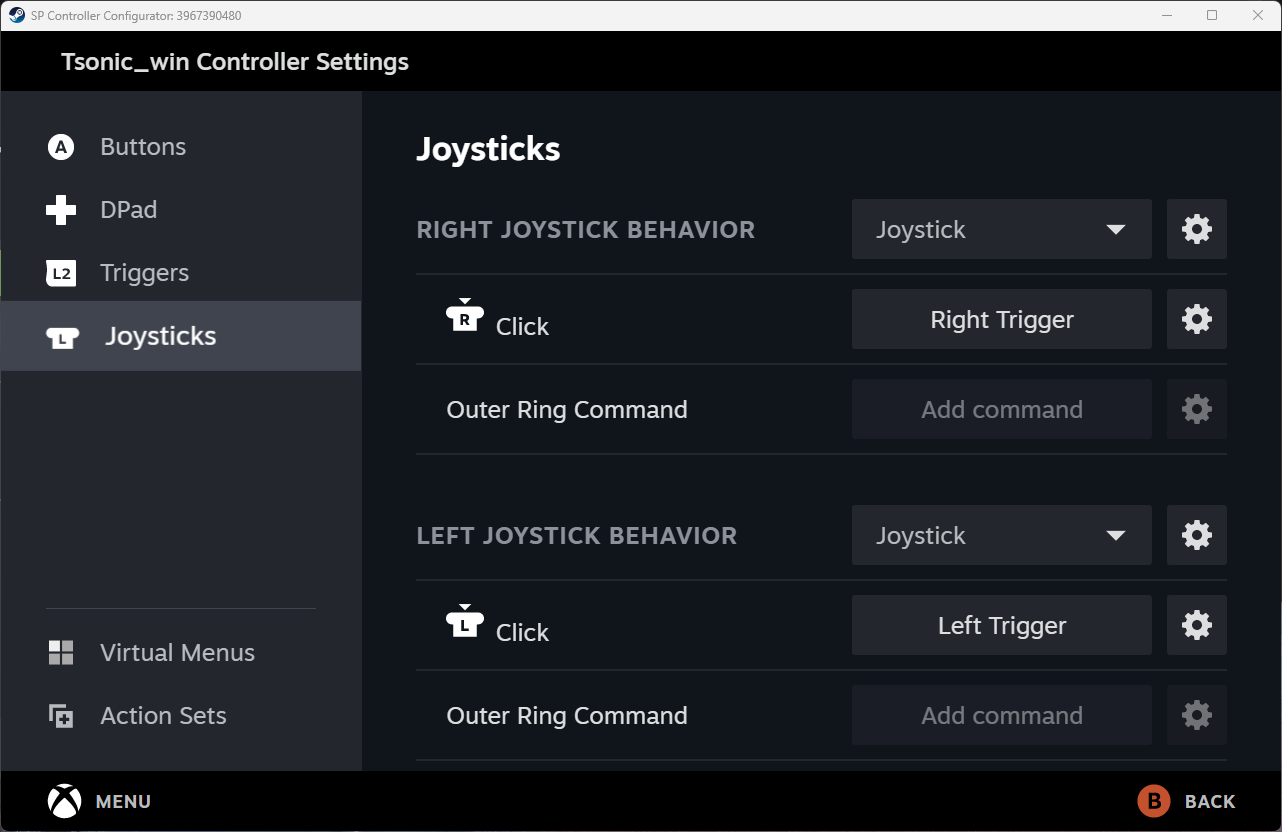This screenshot has height=832, width=1282.
Task: Open settings gear for Right Joystick Behavior
Action: 1196,229
